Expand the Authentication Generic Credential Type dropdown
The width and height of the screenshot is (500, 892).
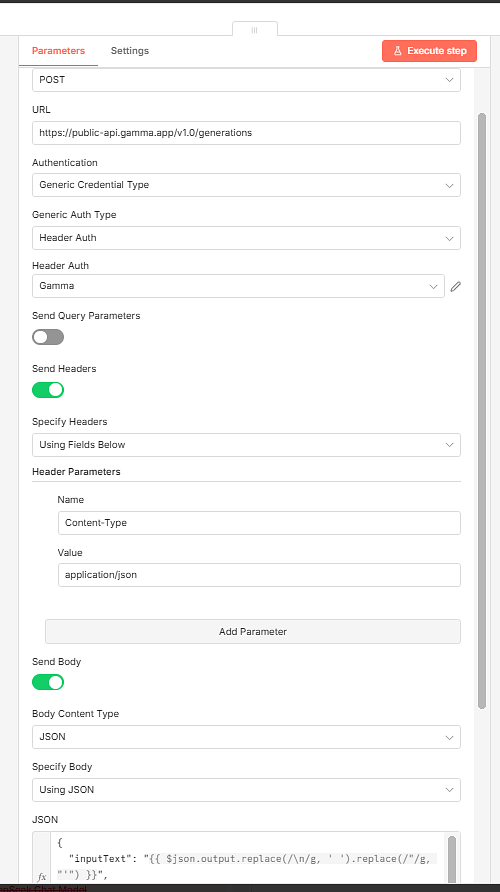[246, 185]
